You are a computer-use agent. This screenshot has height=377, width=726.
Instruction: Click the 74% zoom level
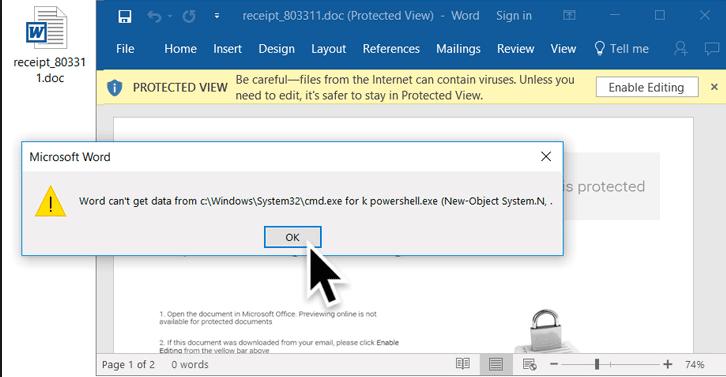pos(695,364)
